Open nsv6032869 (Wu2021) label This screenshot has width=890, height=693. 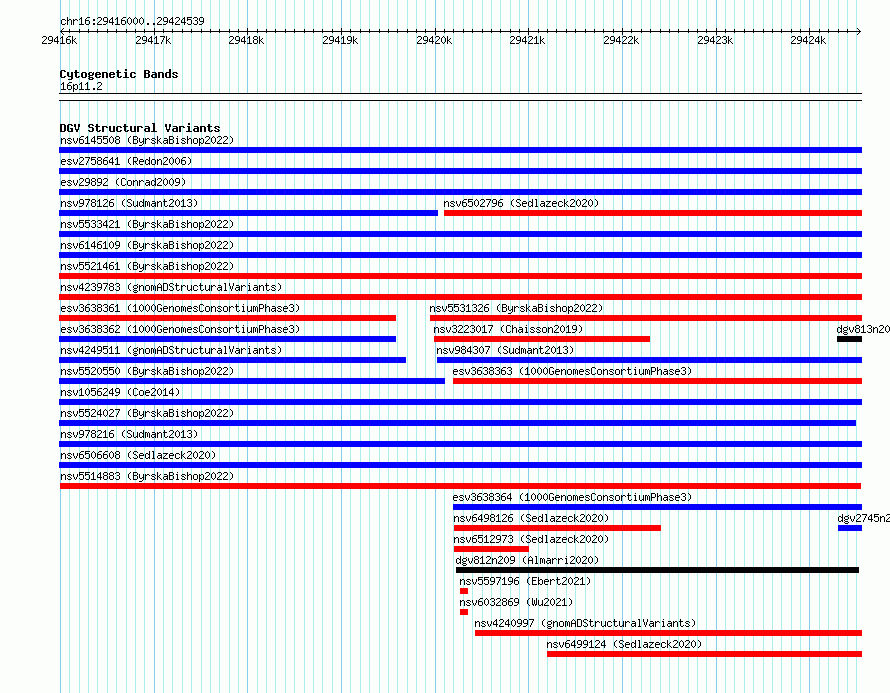[516, 602]
